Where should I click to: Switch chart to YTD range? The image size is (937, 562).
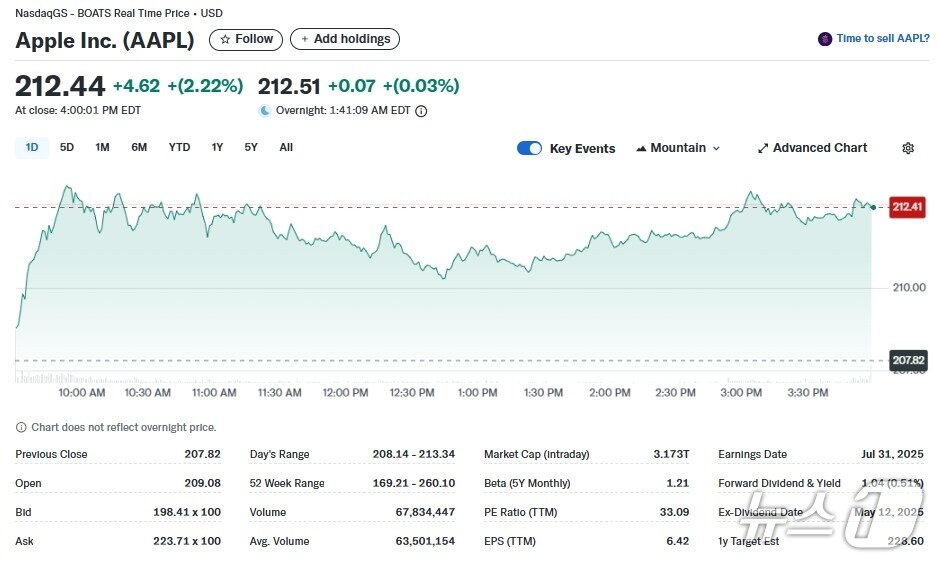click(179, 148)
